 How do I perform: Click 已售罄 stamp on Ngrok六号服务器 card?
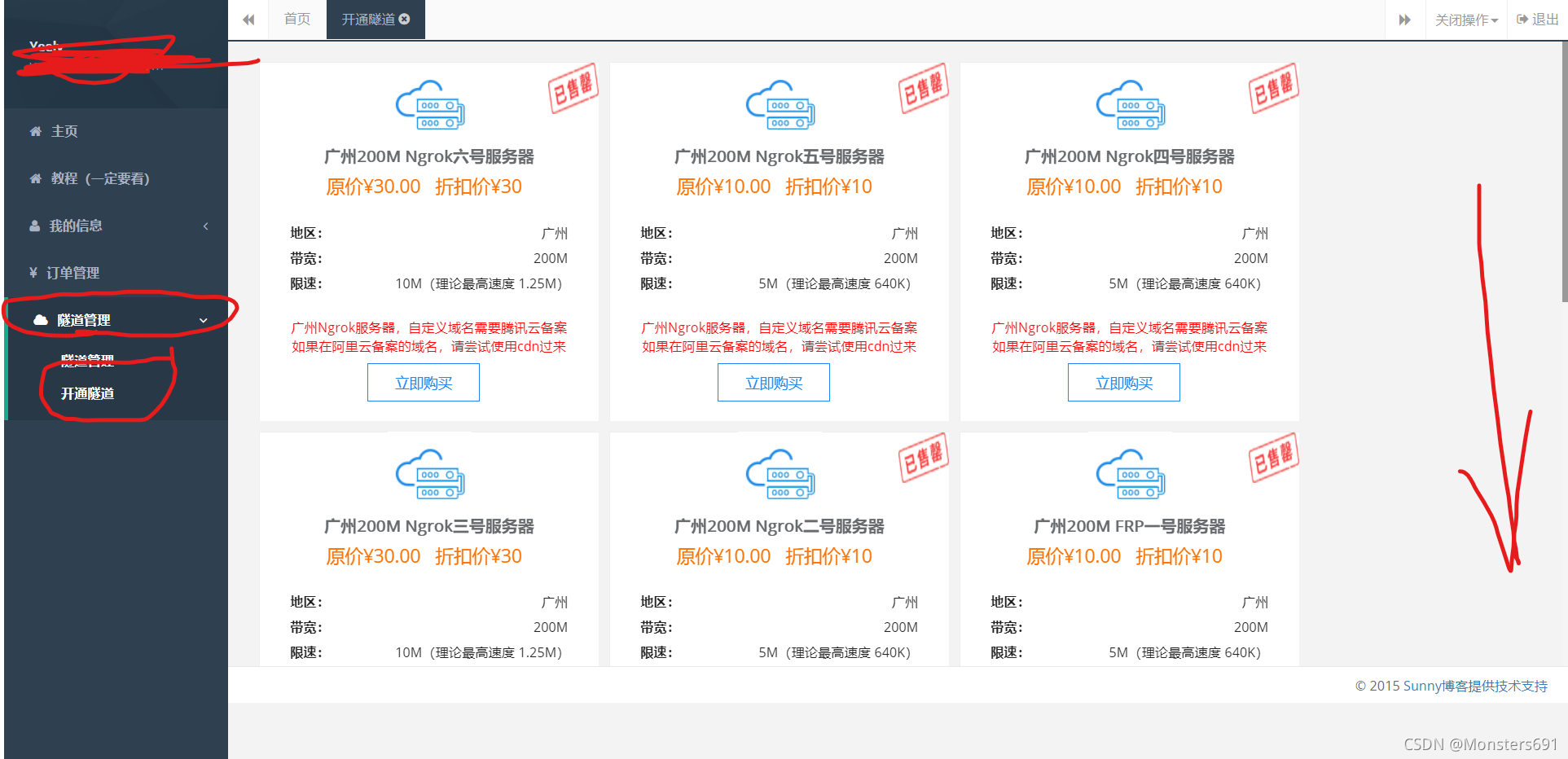(x=573, y=88)
